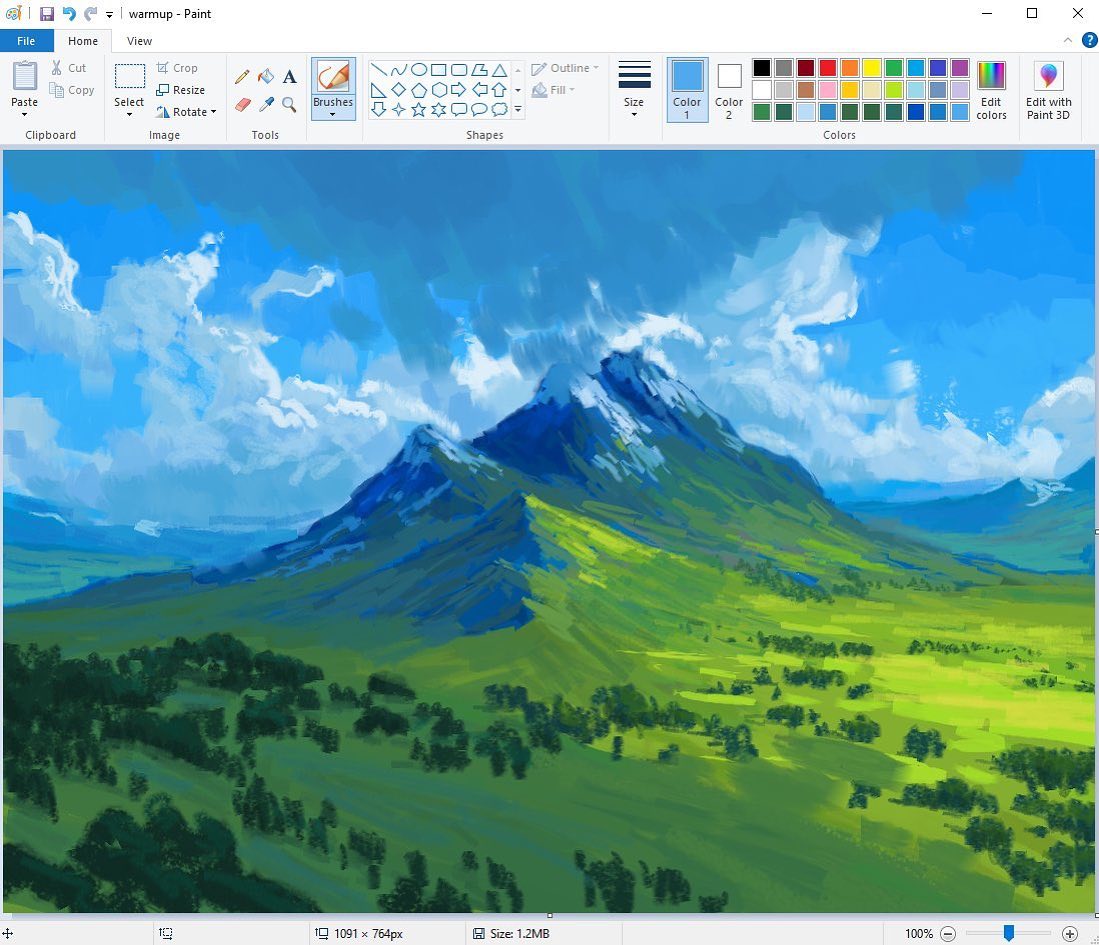Pick the yellow color swatch
The height and width of the screenshot is (945, 1099).
[872, 68]
